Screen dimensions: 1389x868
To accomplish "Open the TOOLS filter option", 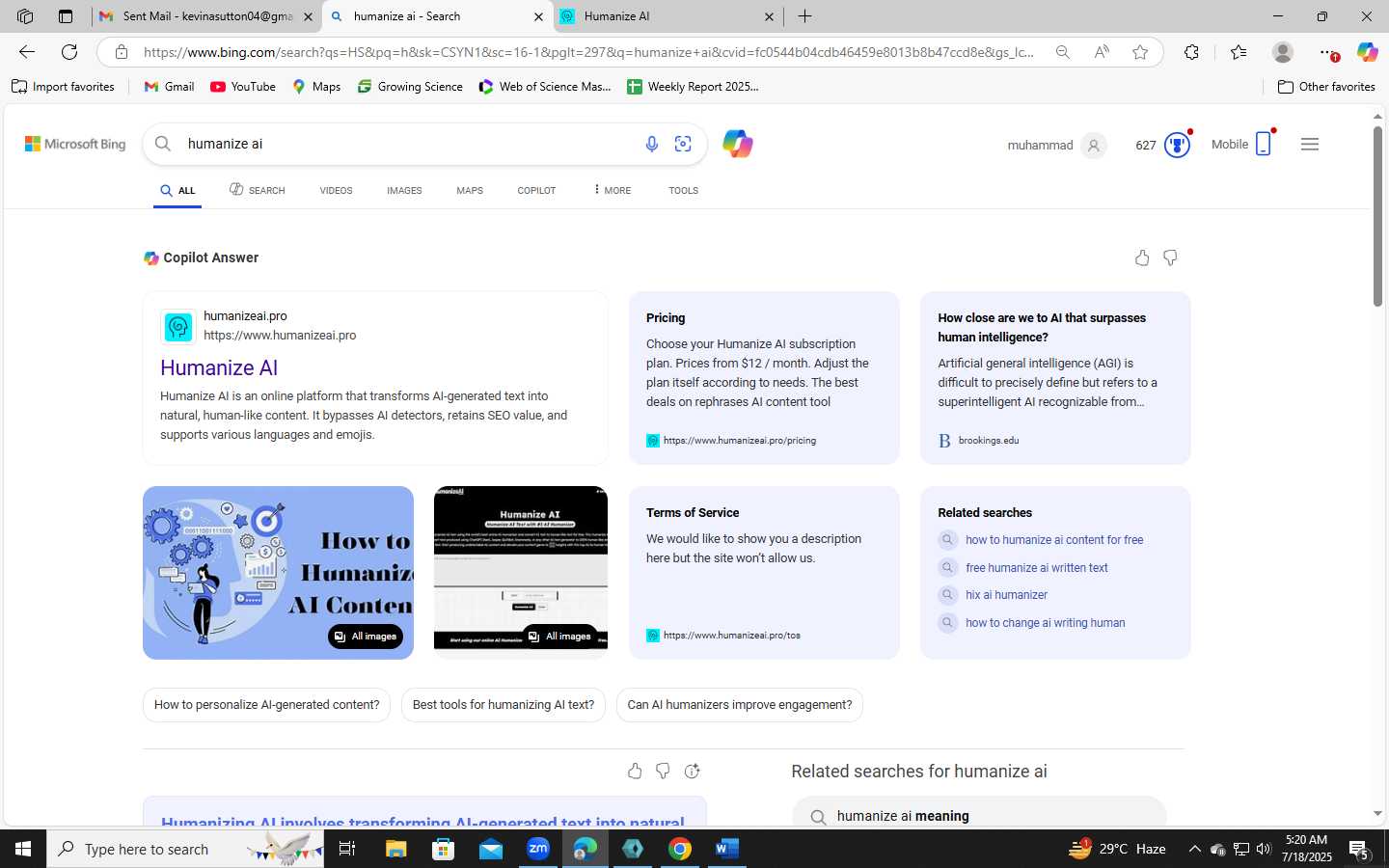I will pos(683,191).
